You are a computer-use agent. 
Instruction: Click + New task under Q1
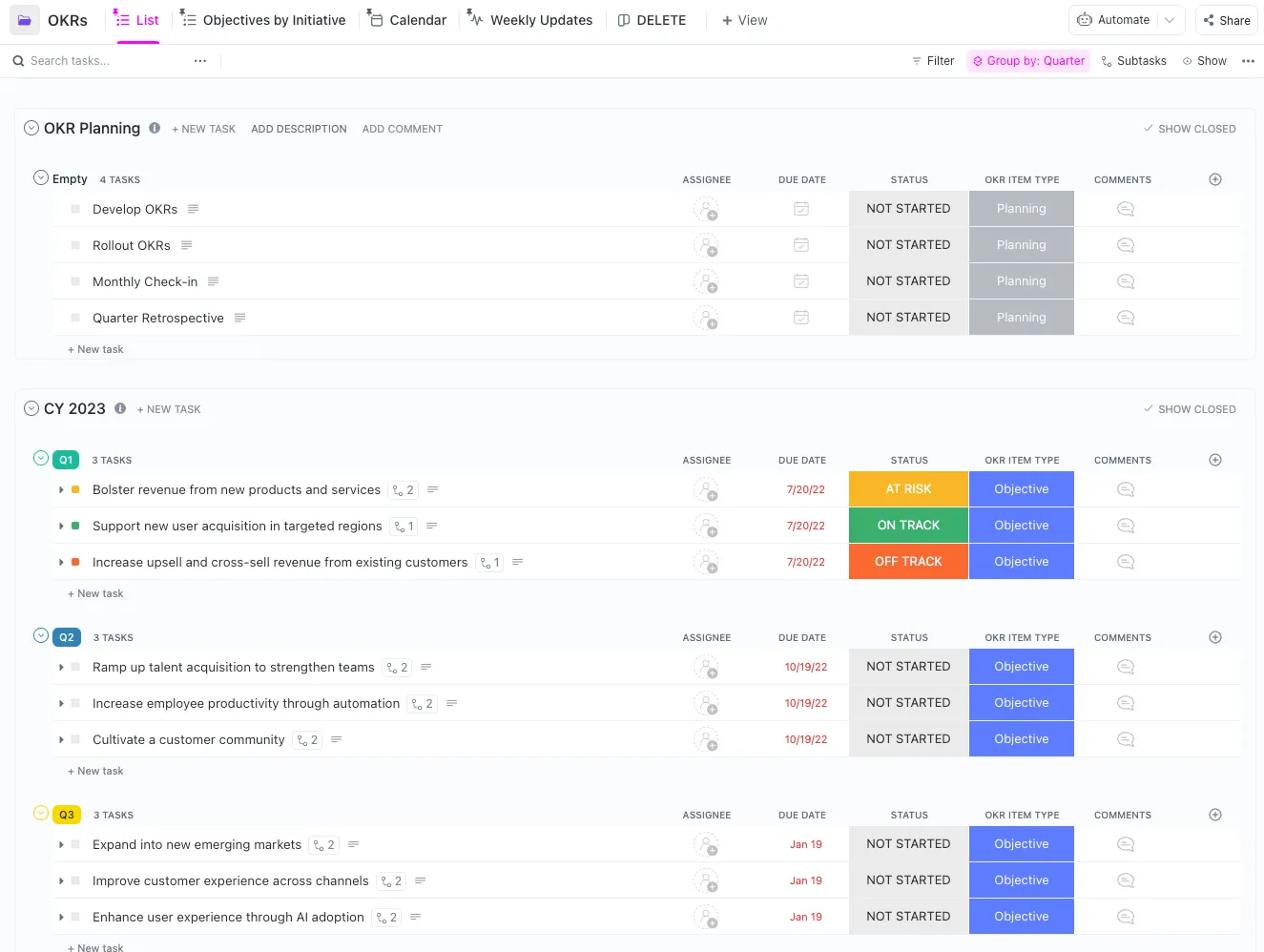pos(95,593)
